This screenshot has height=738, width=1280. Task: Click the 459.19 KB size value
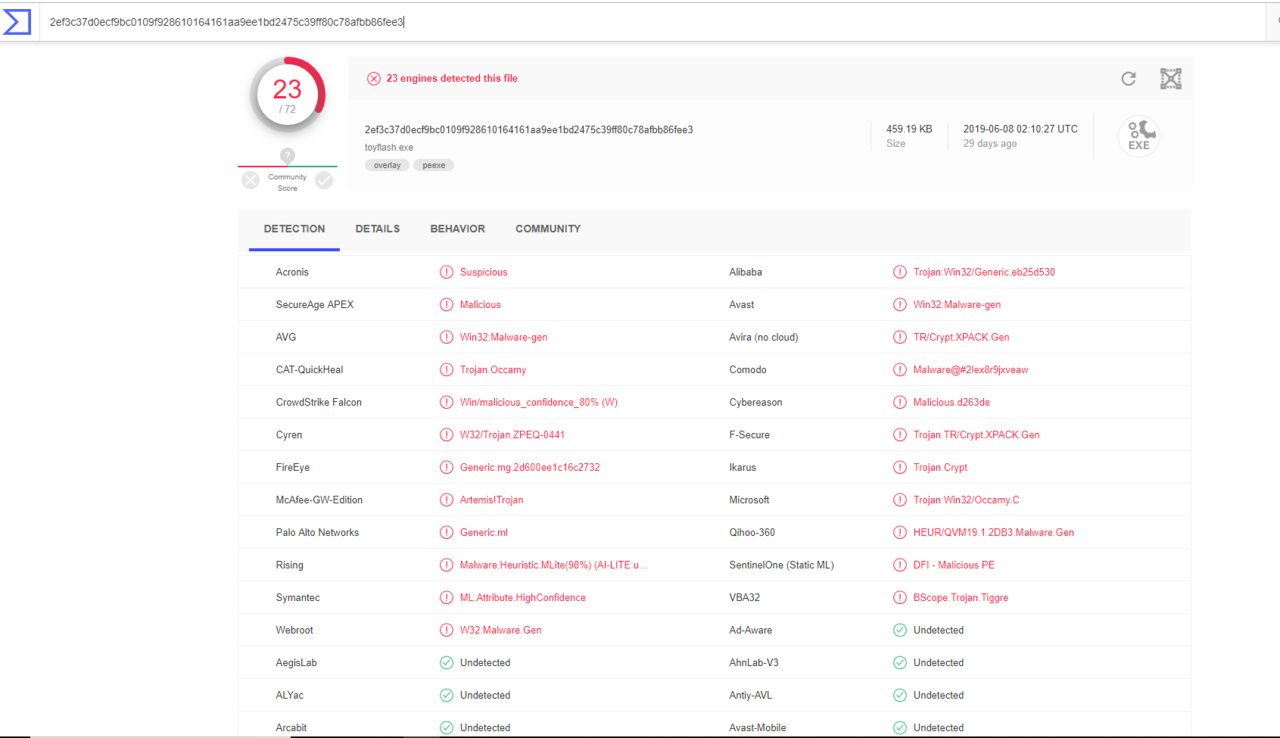coord(909,129)
